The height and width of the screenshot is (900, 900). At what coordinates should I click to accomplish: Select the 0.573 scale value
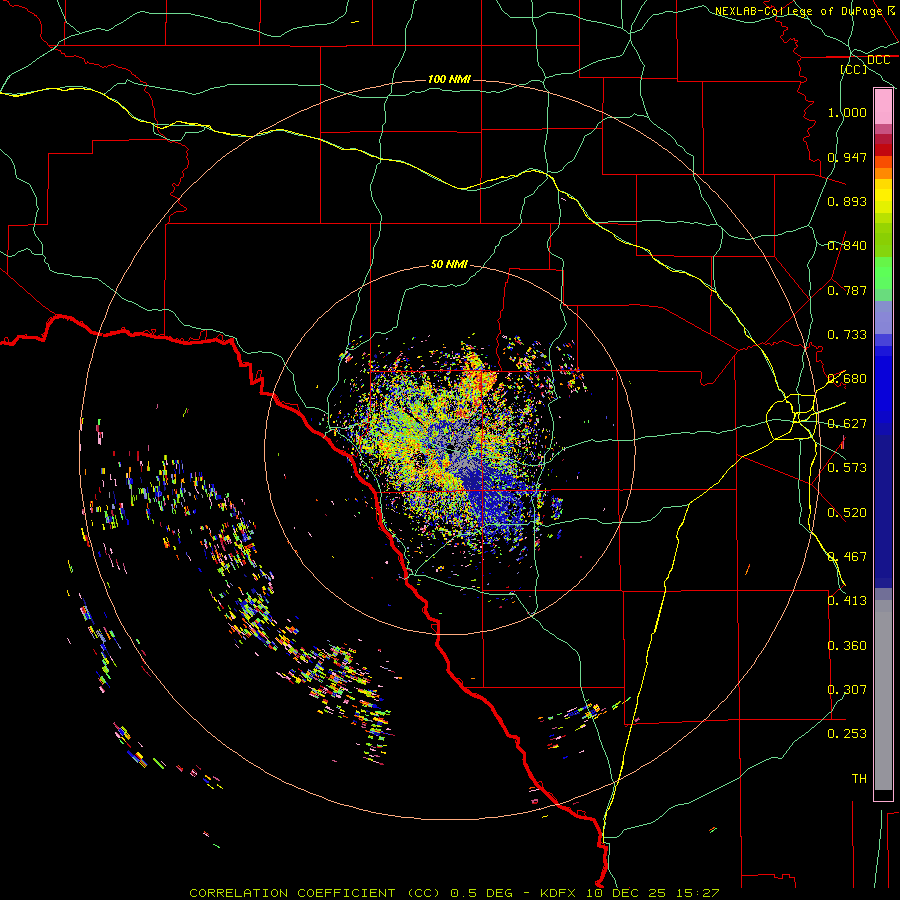point(847,468)
